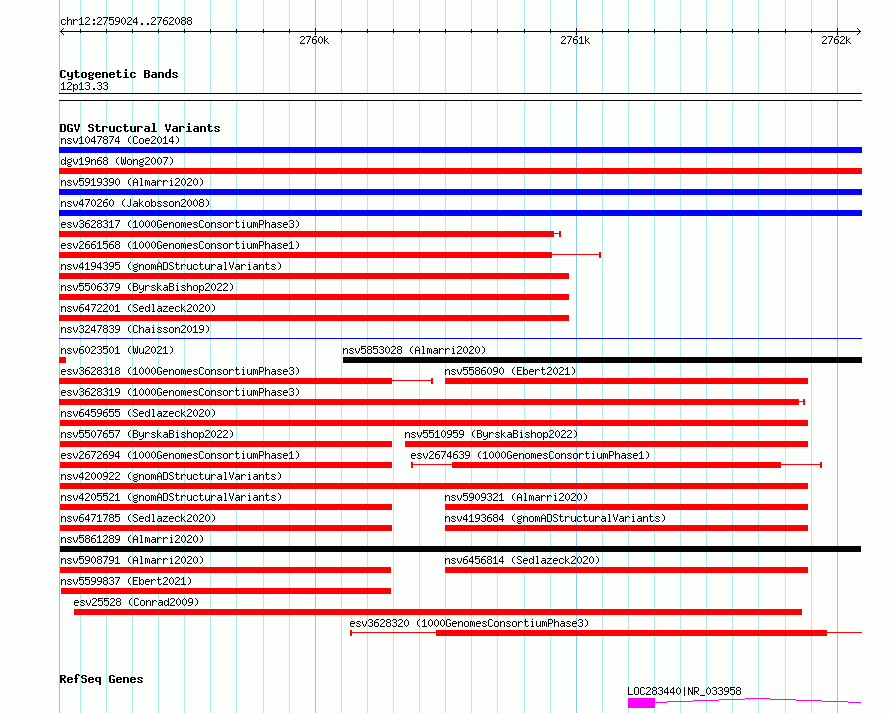Open nsv5586090 (Ebert2021) variant

pos(510,371)
